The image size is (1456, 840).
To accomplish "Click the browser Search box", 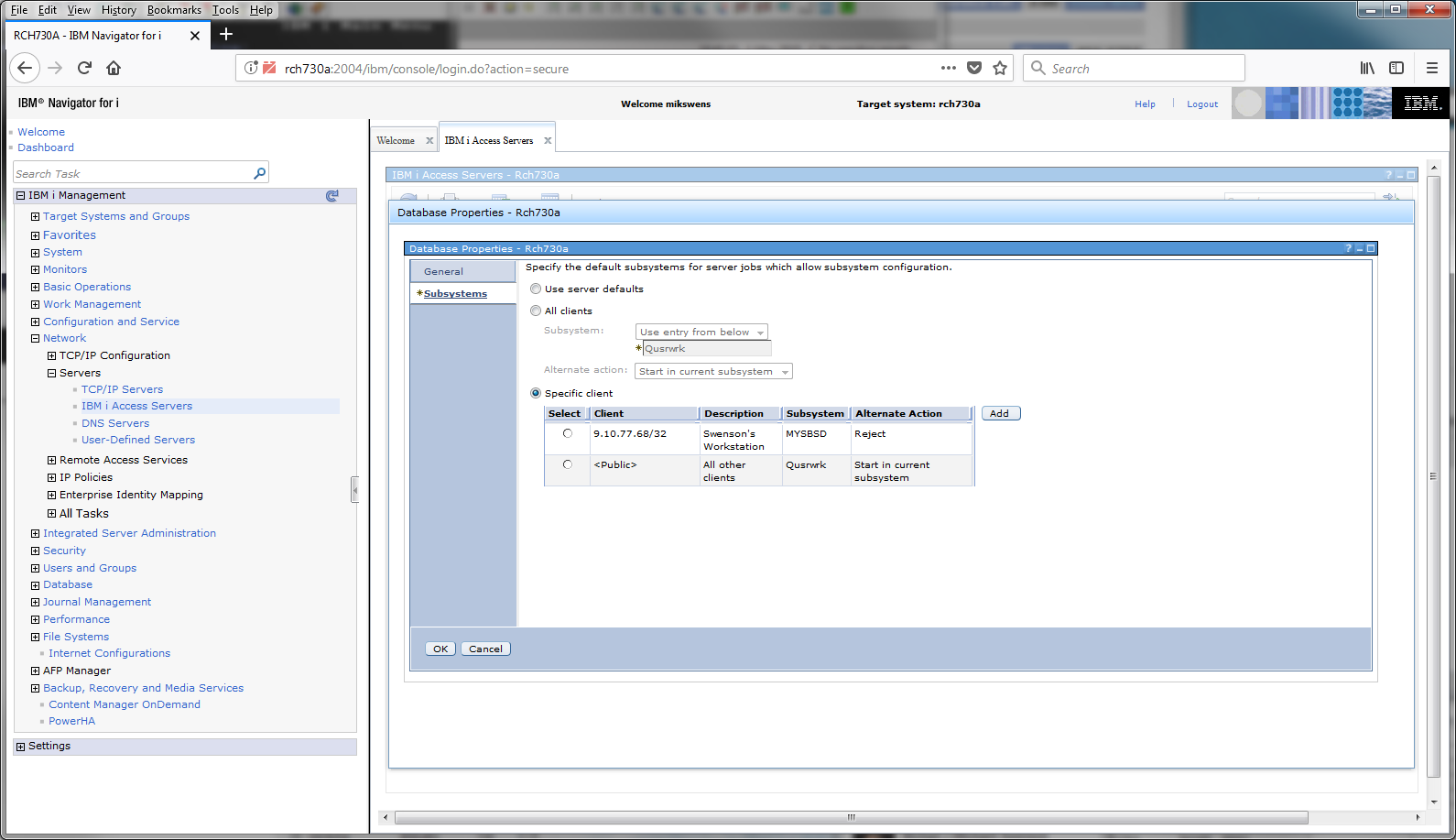I will (x=1134, y=68).
